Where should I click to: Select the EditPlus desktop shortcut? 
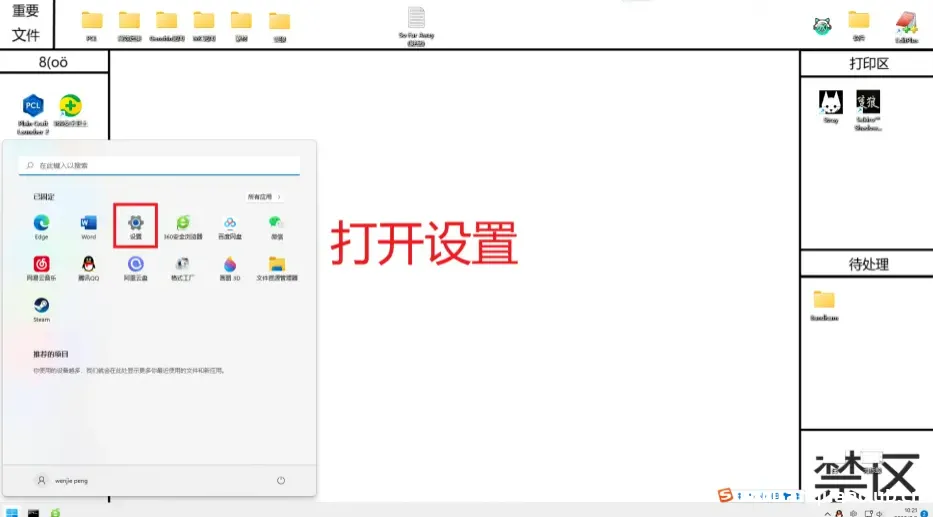point(906,27)
